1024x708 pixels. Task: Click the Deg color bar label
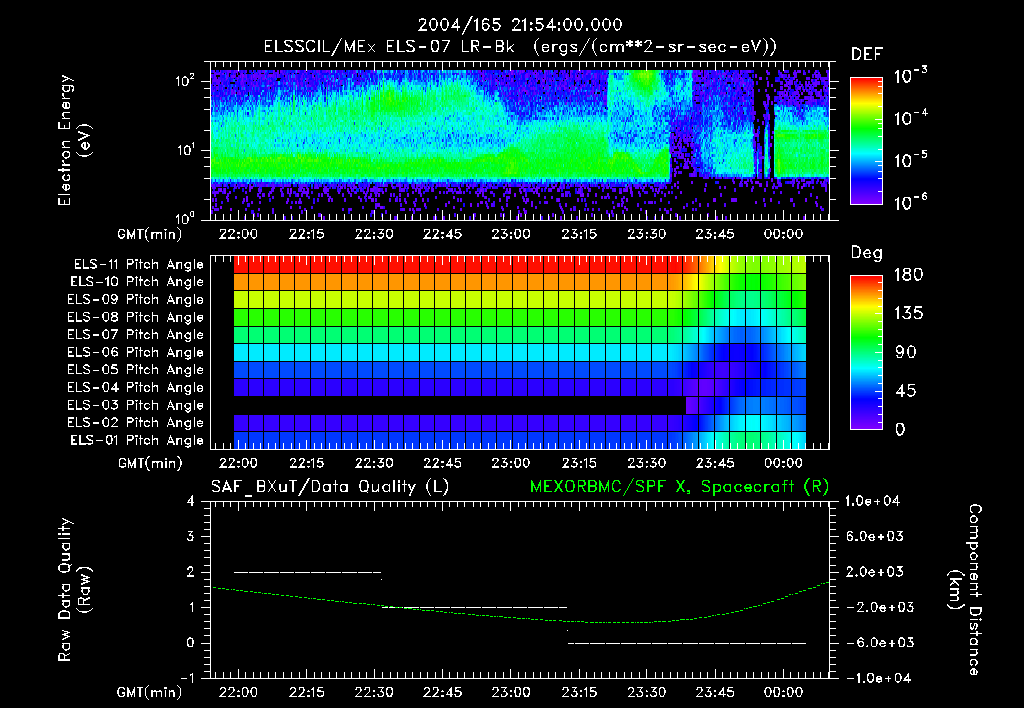pos(866,253)
